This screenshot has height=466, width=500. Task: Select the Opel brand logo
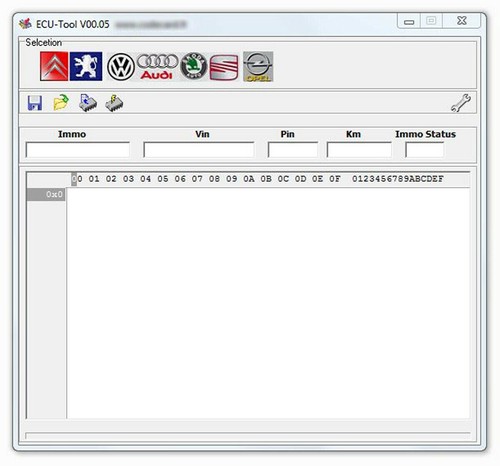[258, 66]
